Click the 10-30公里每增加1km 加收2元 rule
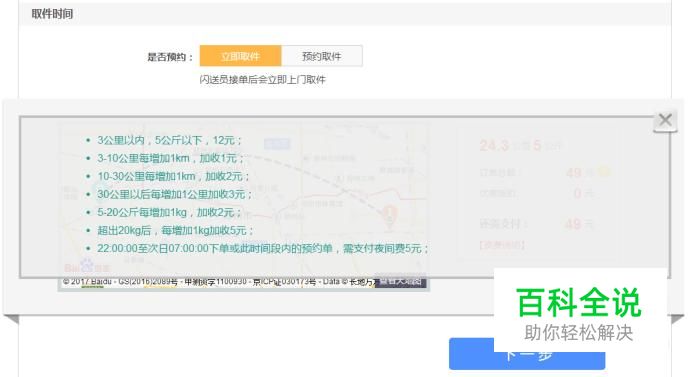Viewport: 692px width, 377px height. coord(173,176)
